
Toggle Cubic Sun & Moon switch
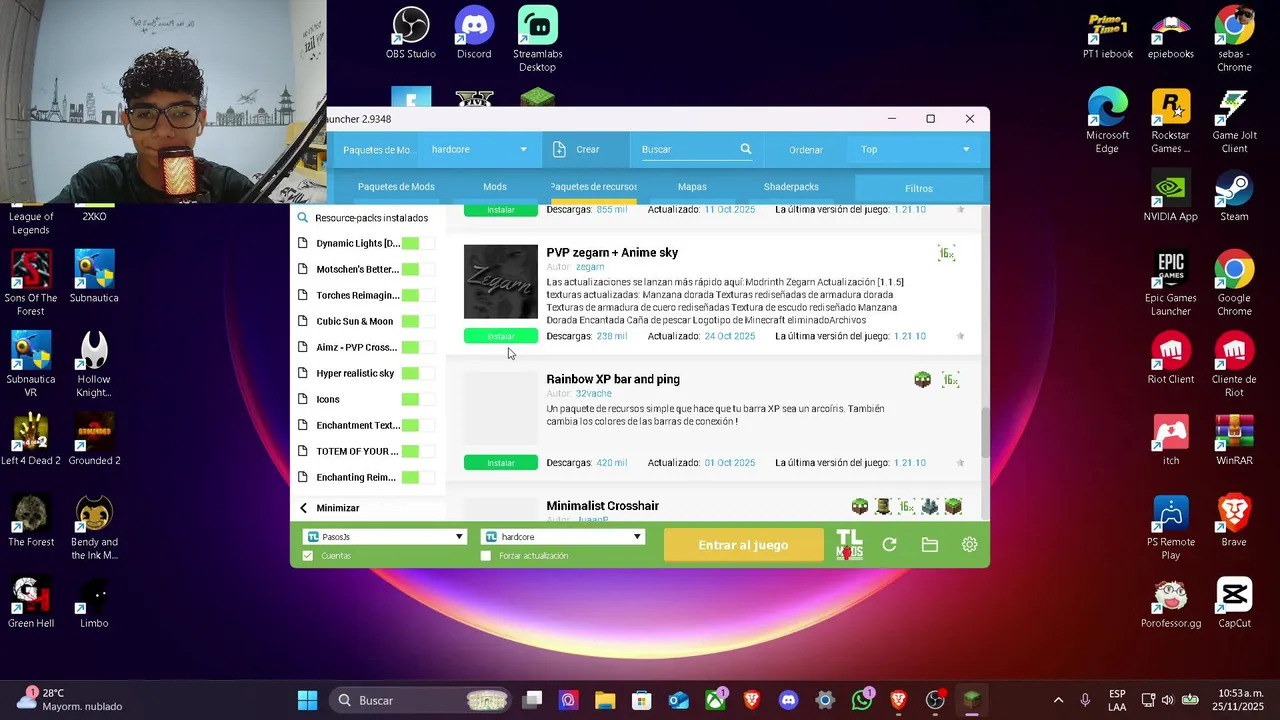point(418,321)
